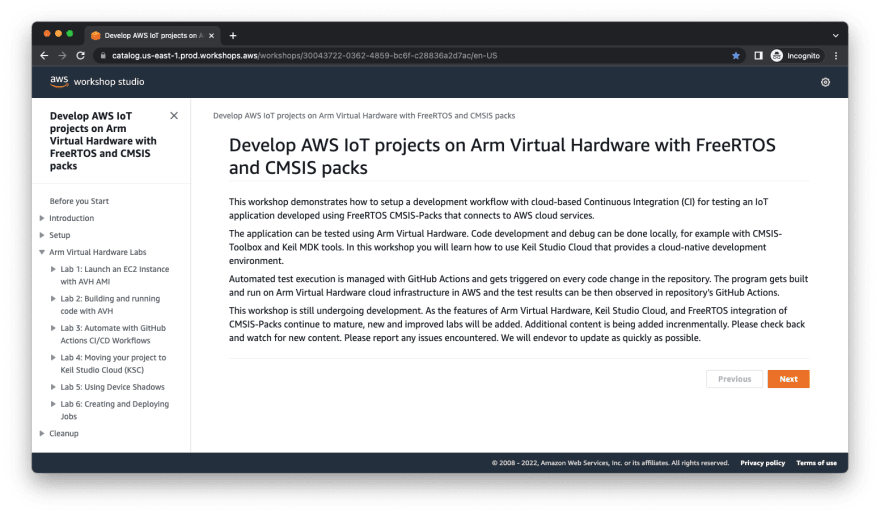This screenshot has height=515, width=880.
Task: Reload the page
Action: tap(80, 56)
